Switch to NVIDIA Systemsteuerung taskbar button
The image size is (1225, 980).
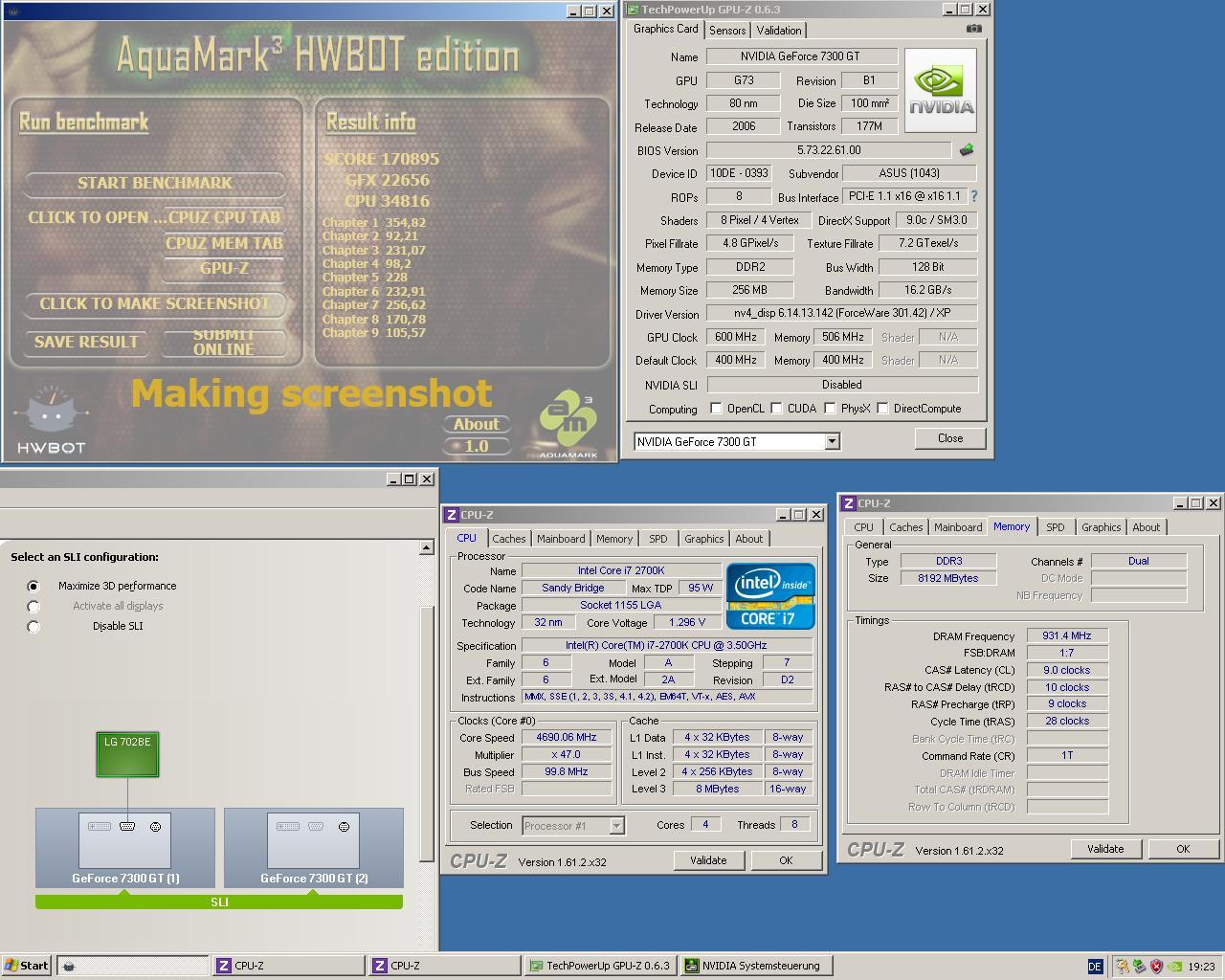click(x=754, y=966)
